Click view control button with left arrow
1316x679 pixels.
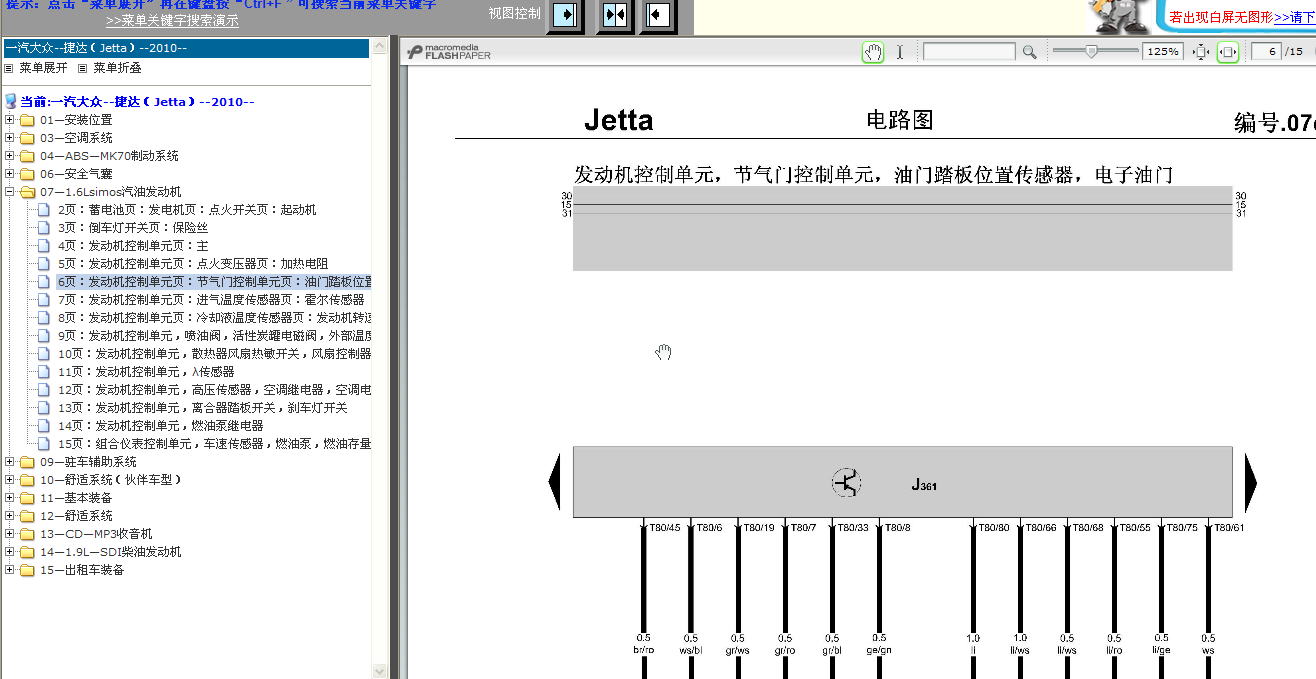pyautogui.click(x=658, y=16)
